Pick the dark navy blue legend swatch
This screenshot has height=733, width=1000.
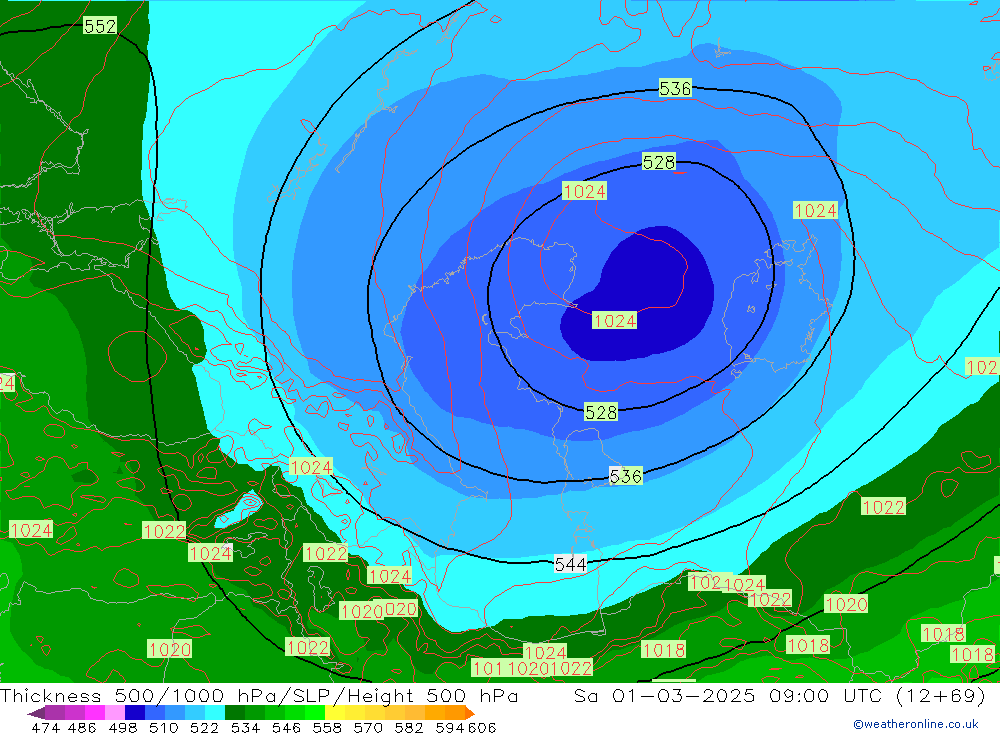135,712
